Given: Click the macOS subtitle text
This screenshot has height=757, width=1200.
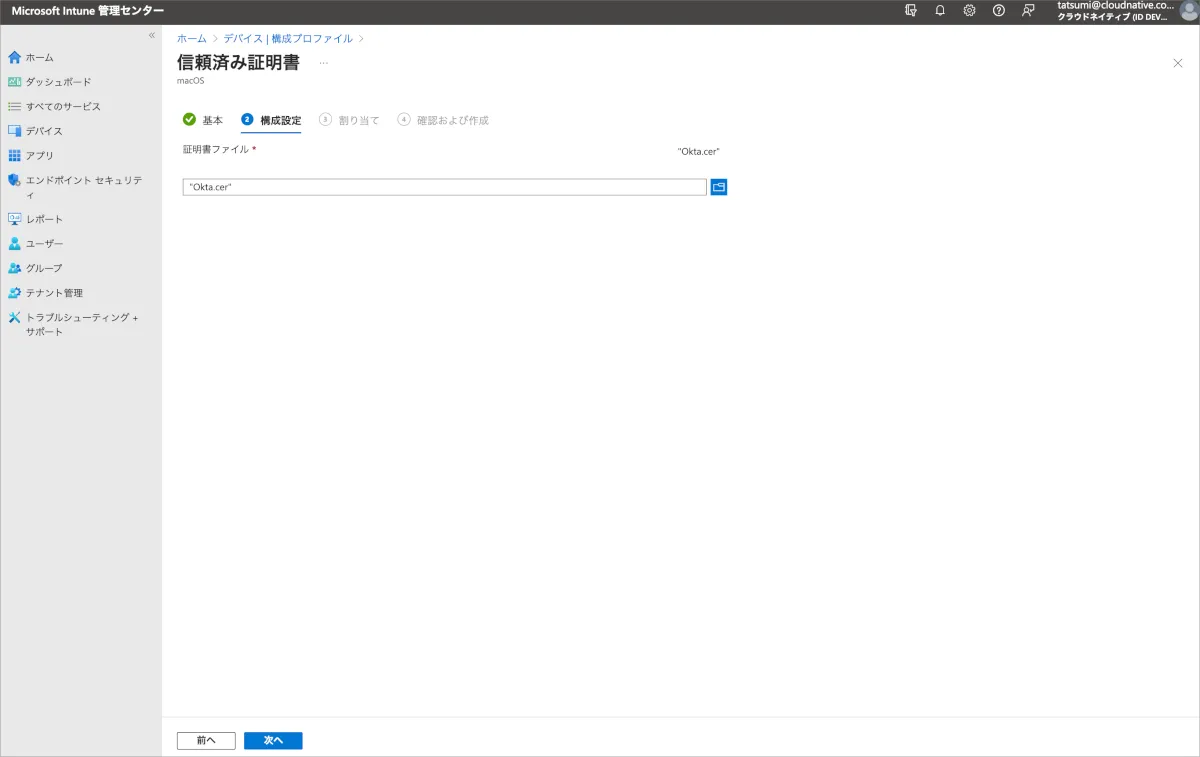Looking at the screenshot, I should point(190,81).
